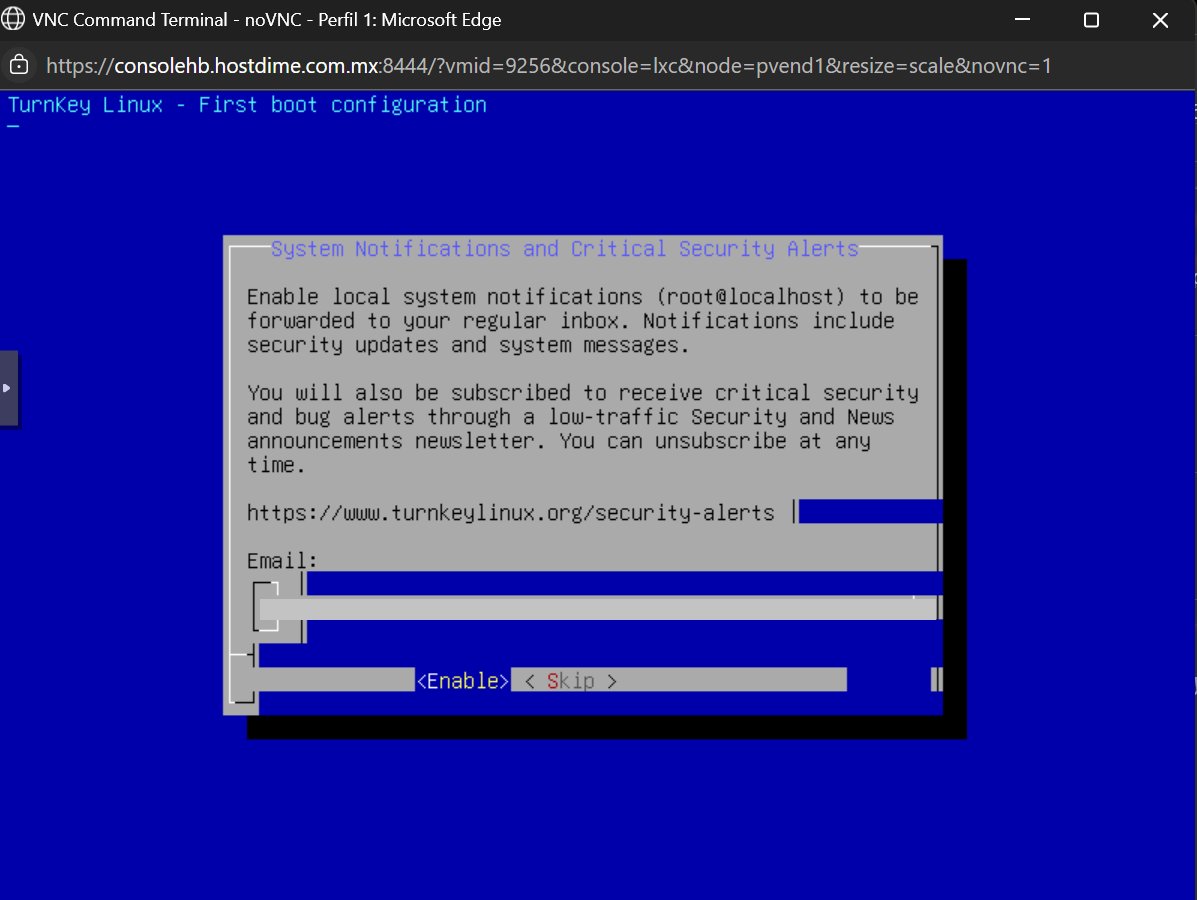Viewport: 1197px width, 900px height.
Task: Expand the noVNC control bar handle
Action: (x=8, y=388)
